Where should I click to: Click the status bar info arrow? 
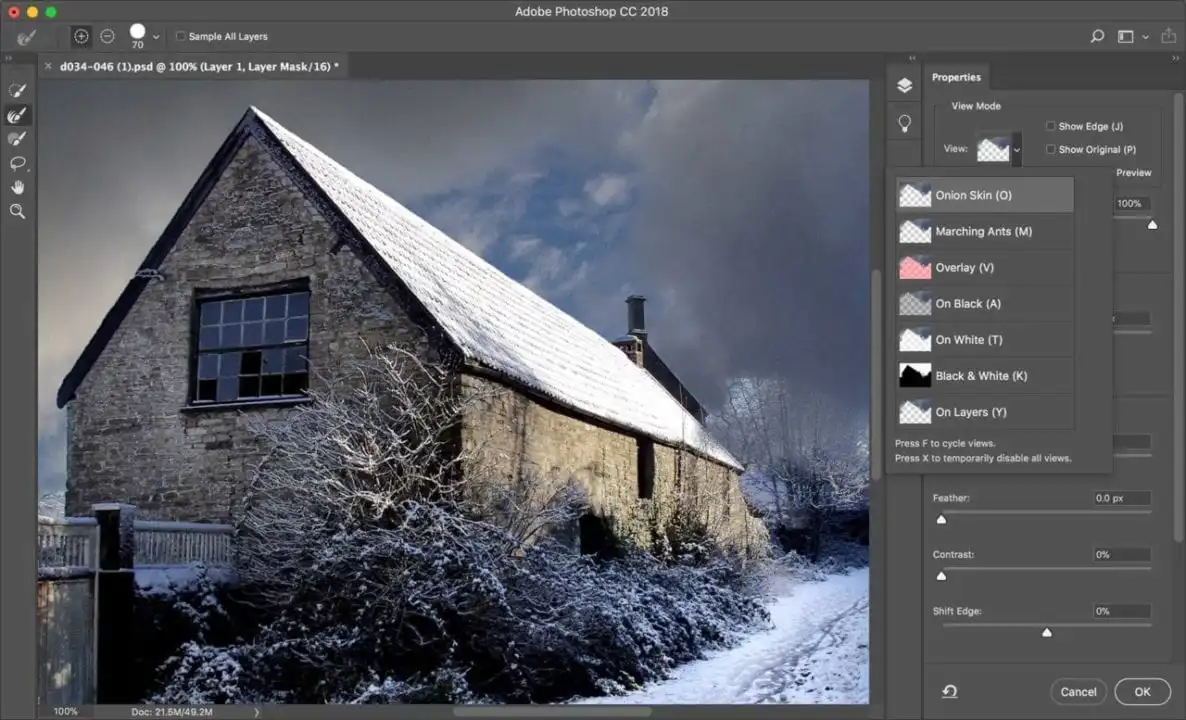click(x=256, y=712)
